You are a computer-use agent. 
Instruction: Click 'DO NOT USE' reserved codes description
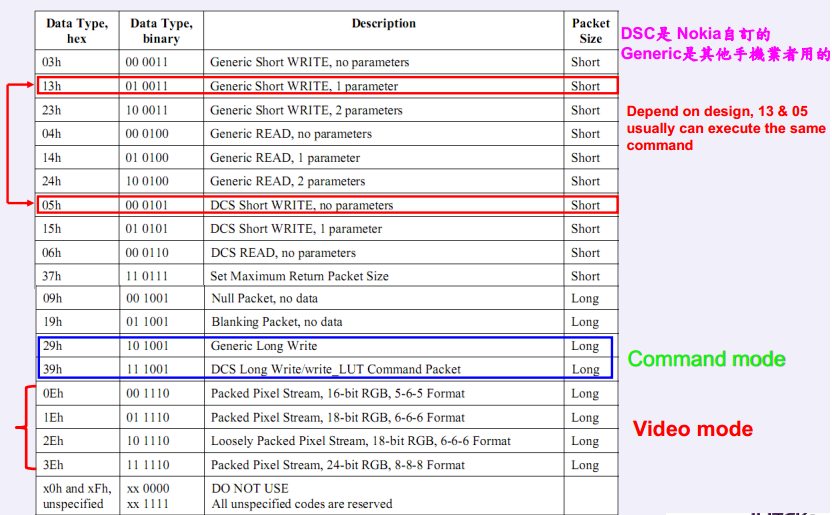(x=302, y=496)
